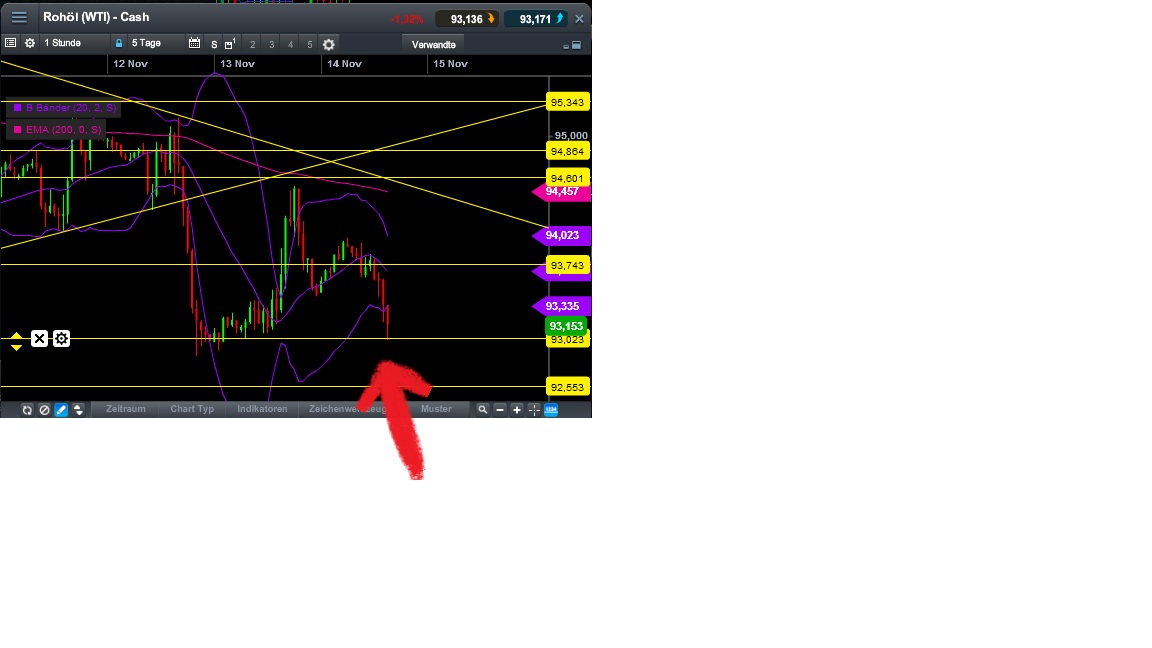The height and width of the screenshot is (648, 1152).
Task: Delete the chart drawing via its X icon
Action: (39, 338)
